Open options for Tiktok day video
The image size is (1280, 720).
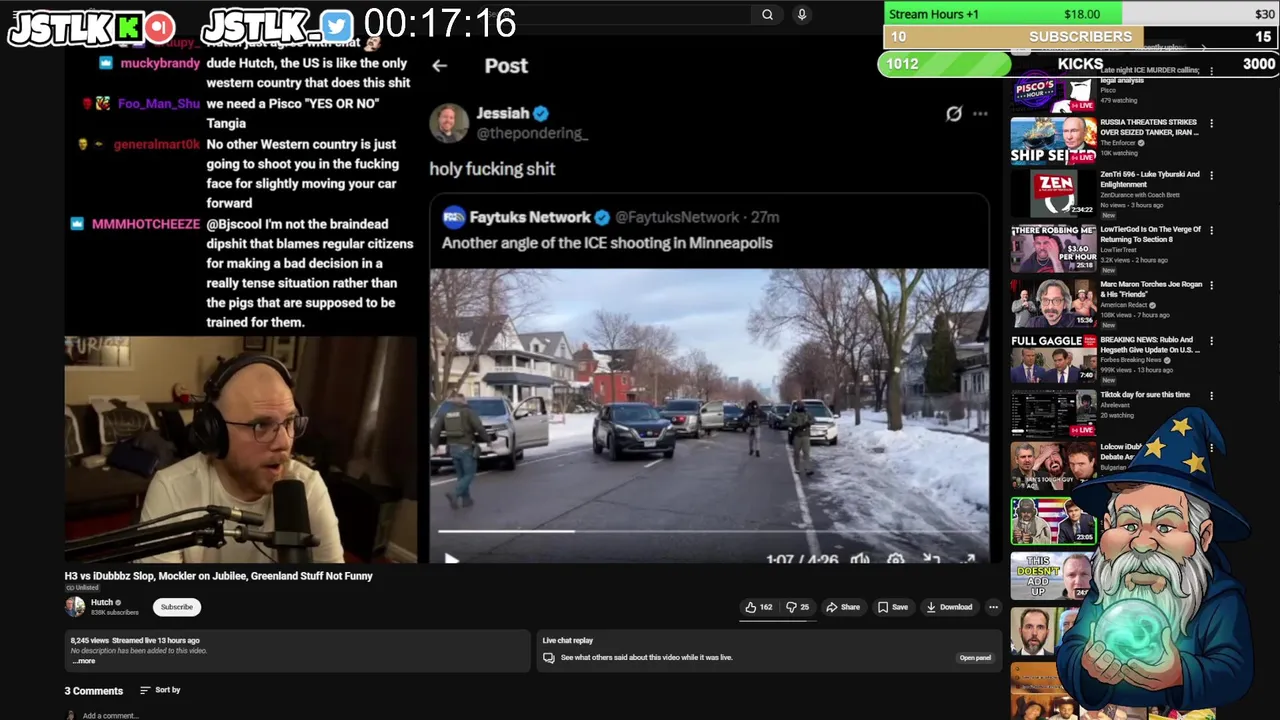point(1211,396)
